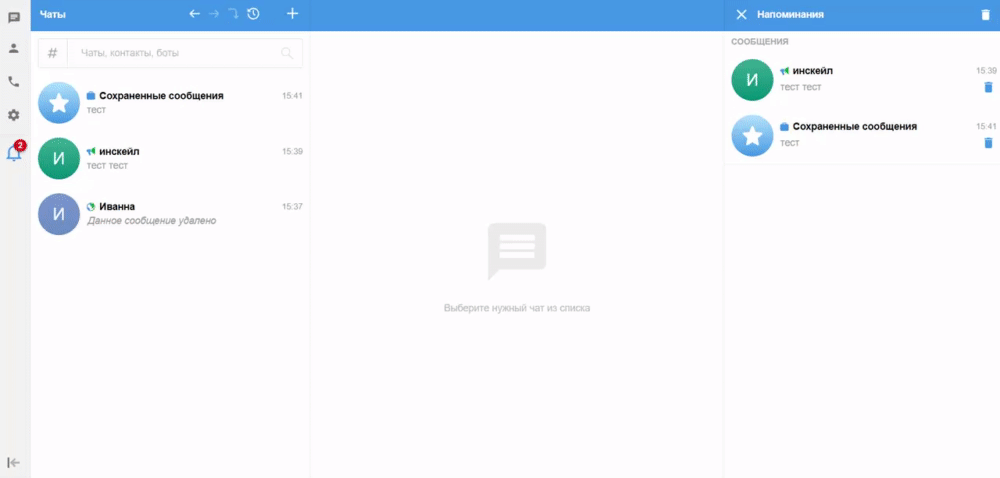Open the Сохраненные сообщения chat in list
The image size is (1000, 478).
click(170, 102)
